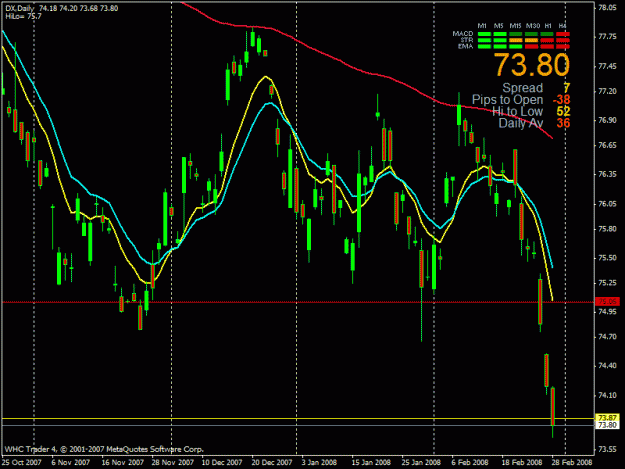Click the HiLo= 75.7 indicator label
The height and width of the screenshot is (469, 625).
[x=24, y=16]
